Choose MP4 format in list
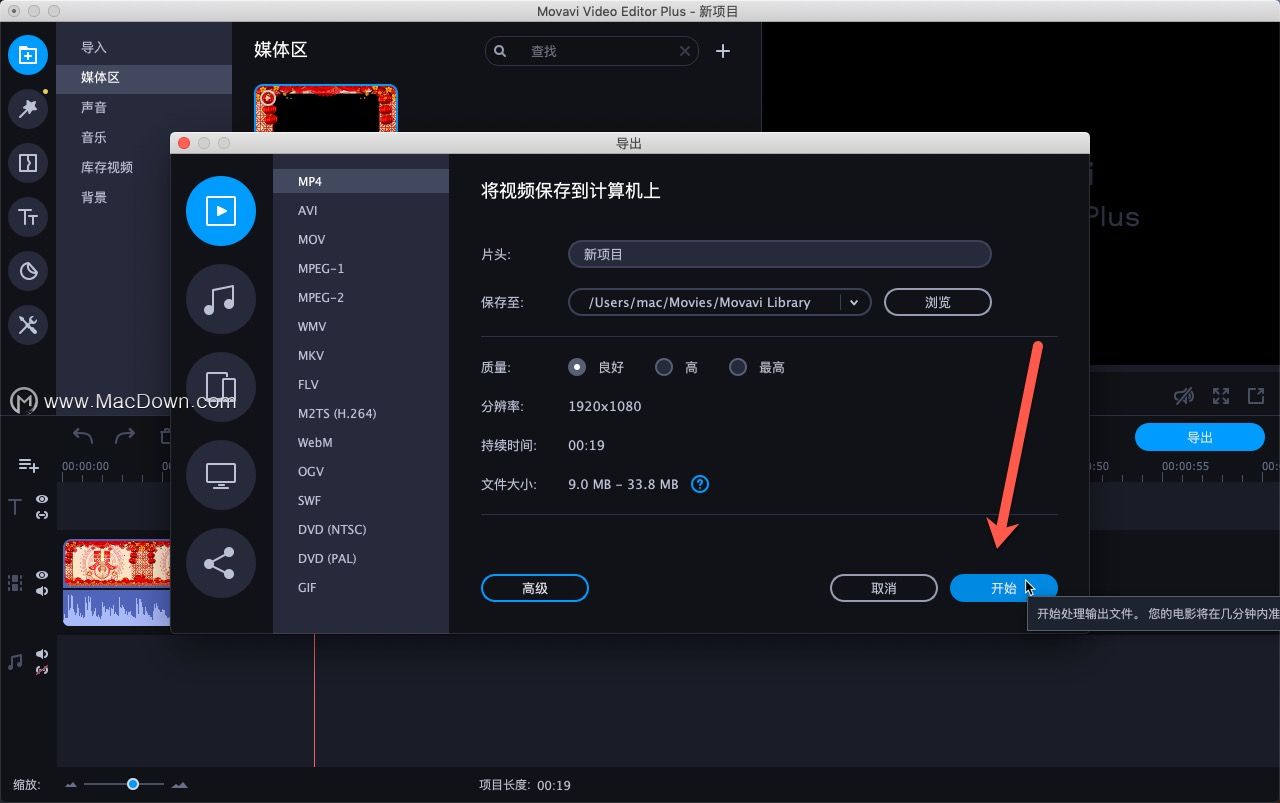 click(x=361, y=181)
